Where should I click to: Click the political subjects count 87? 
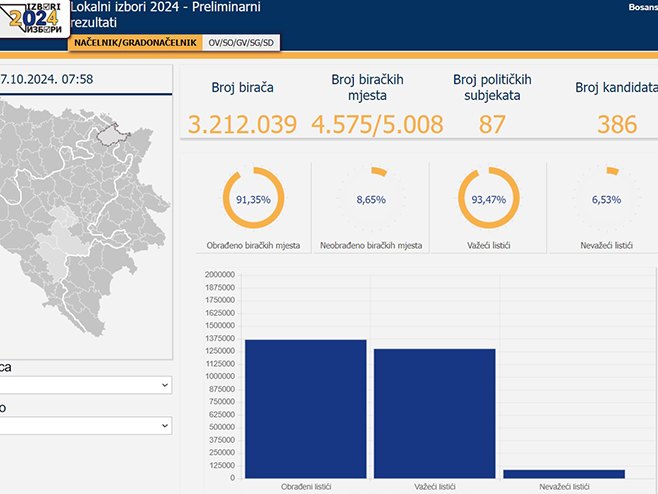point(492,125)
